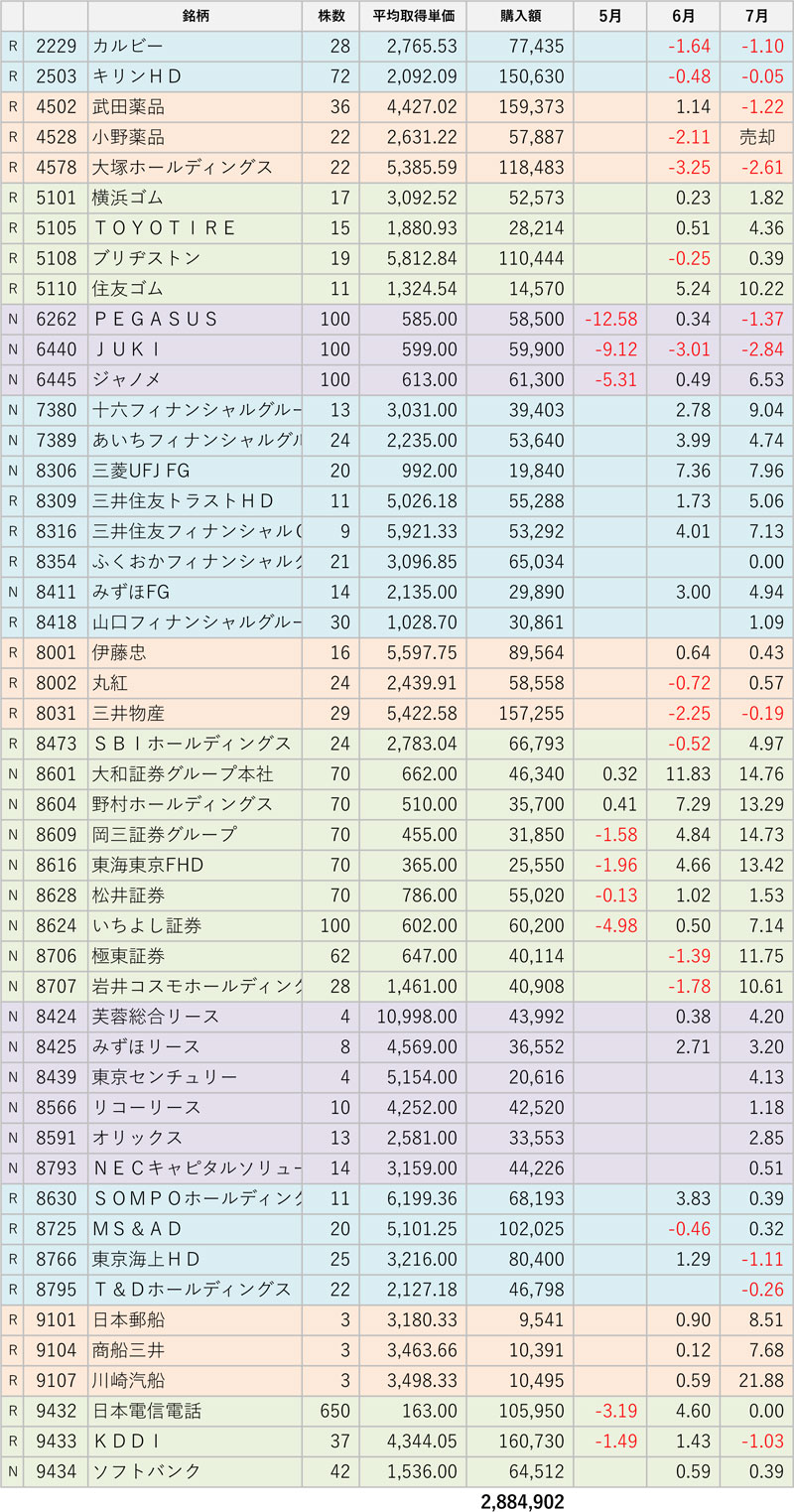Image resolution: width=794 pixels, height=1512 pixels.
Task: Click the 丸紅 name cell
Action: tap(195, 683)
